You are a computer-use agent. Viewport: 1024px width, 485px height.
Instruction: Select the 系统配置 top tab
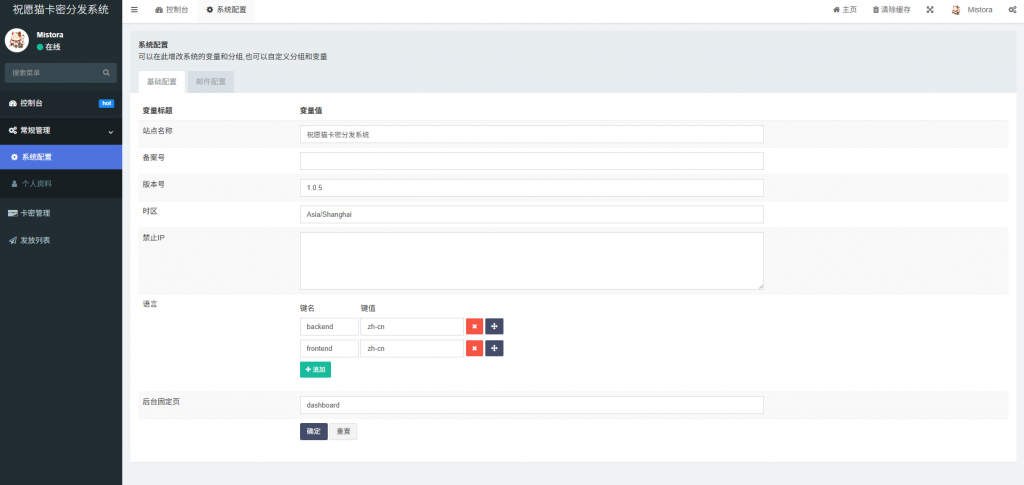pyautogui.click(x=226, y=10)
